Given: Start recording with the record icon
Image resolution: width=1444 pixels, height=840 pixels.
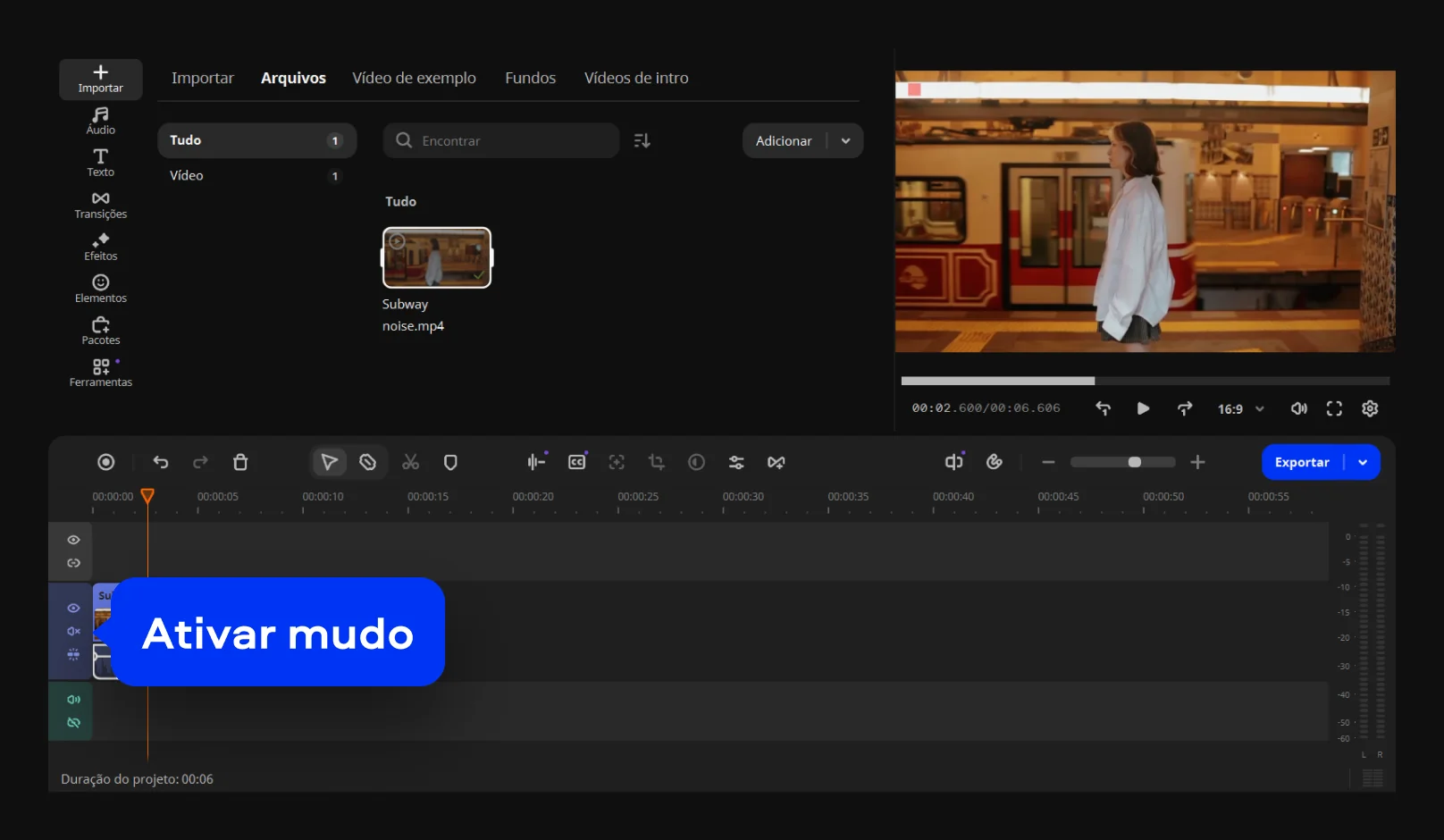Looking at the screenshot, I should 106,462.
